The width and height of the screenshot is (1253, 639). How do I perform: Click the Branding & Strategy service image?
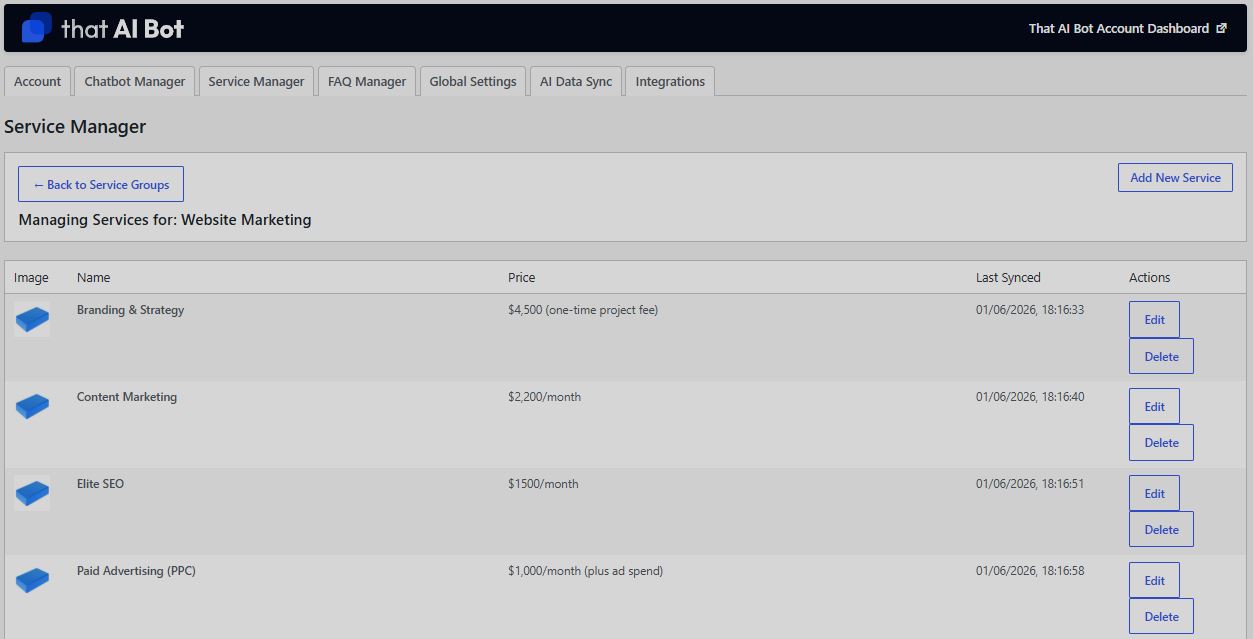click(x=32, y=319)
